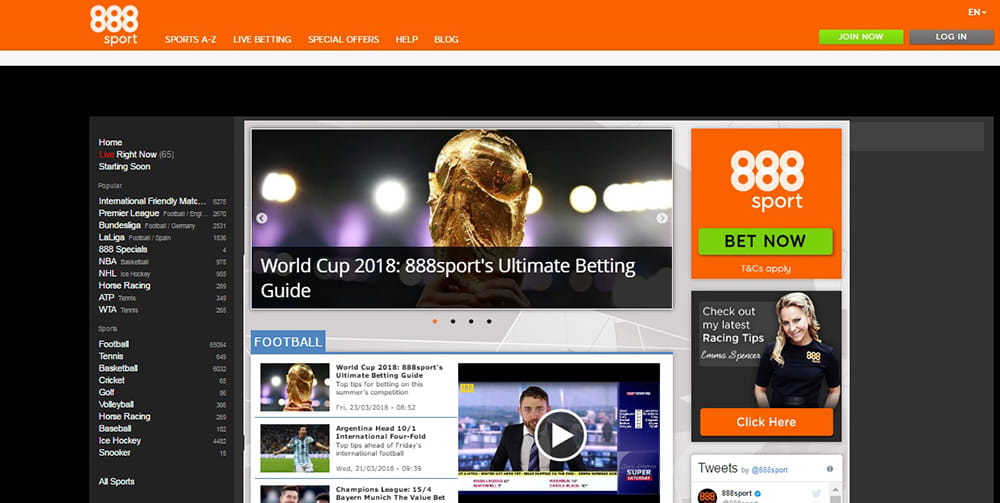1000x503 pixels.
Task: Open Tweets widget info icon
Action: 830,469
